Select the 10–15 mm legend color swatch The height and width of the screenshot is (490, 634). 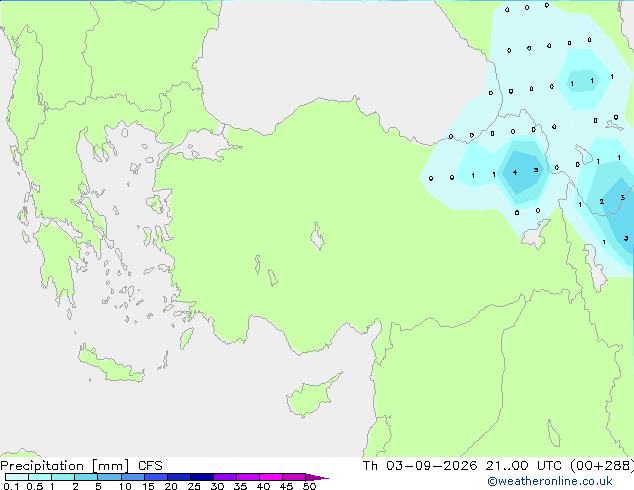[133, 477]
